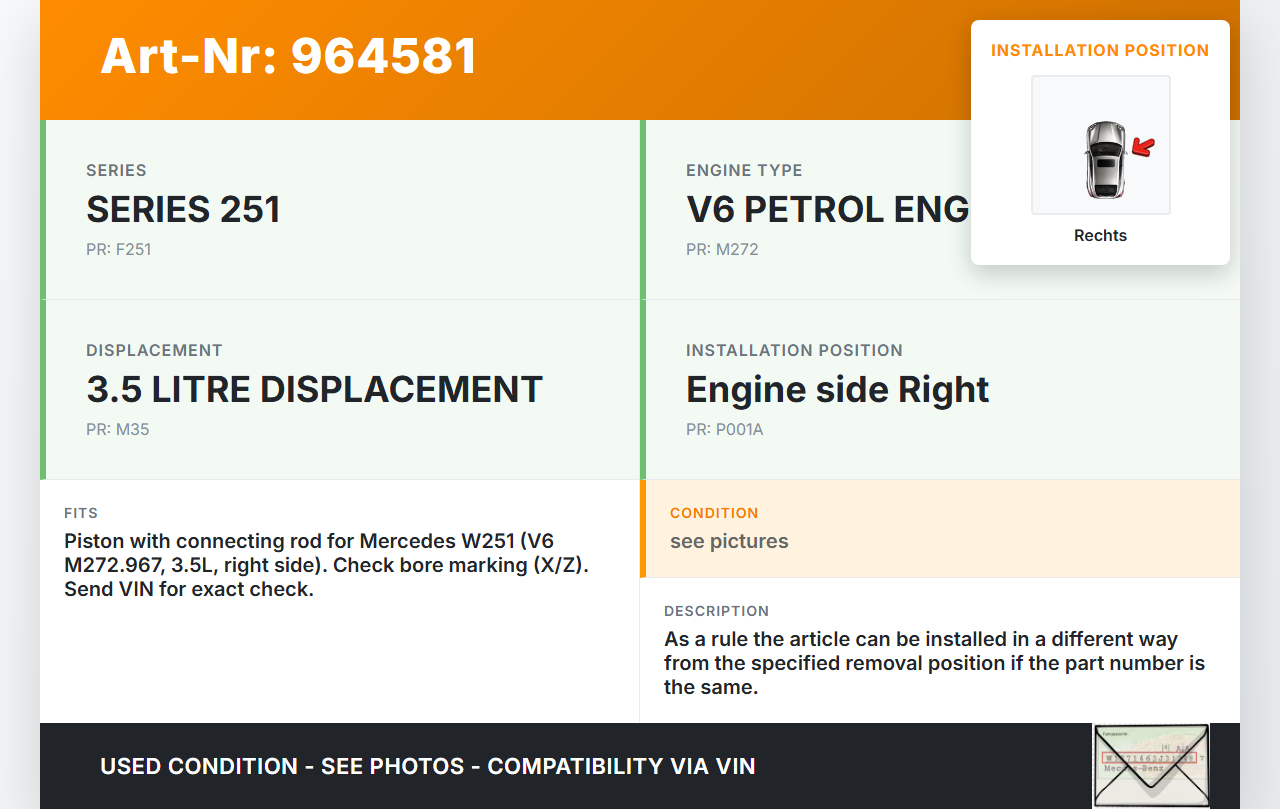Screen dimensions: 1280x810
Task: Click the 'PR: M35' code
Action: click(117, 430)
